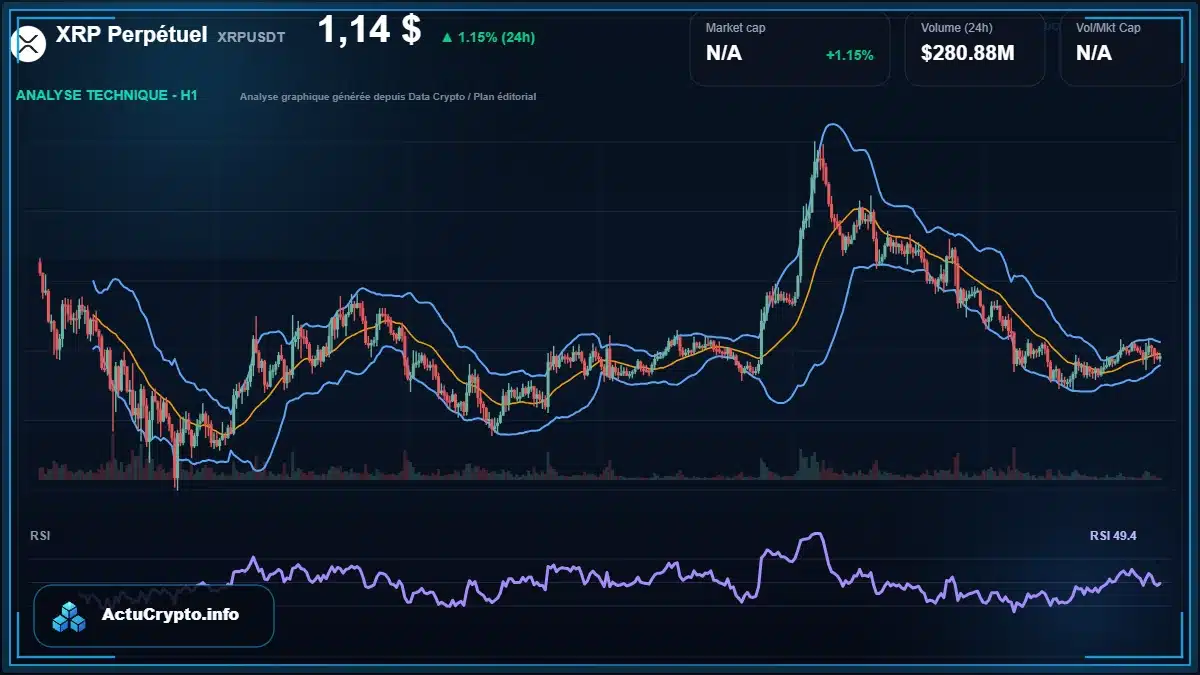Click the 1,14 $ price value
The image size is (1200, 675).
coord(369,30)
